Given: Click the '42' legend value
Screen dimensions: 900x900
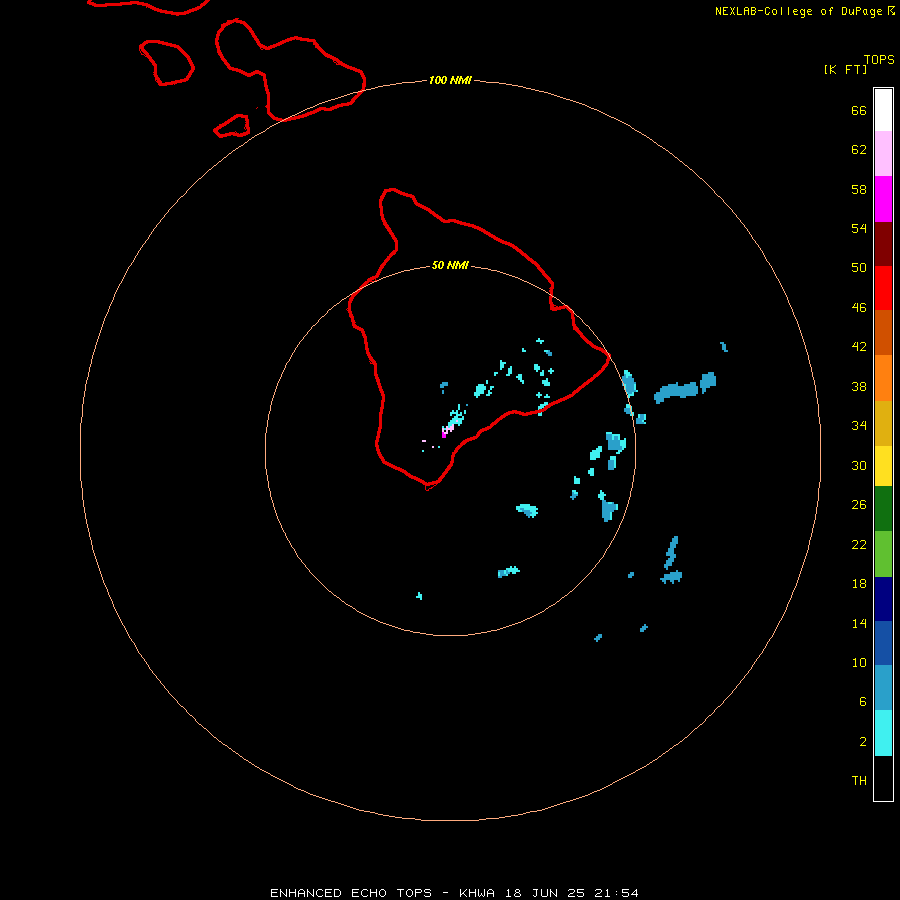Looking at the screenshot, I should coord(859,347).
